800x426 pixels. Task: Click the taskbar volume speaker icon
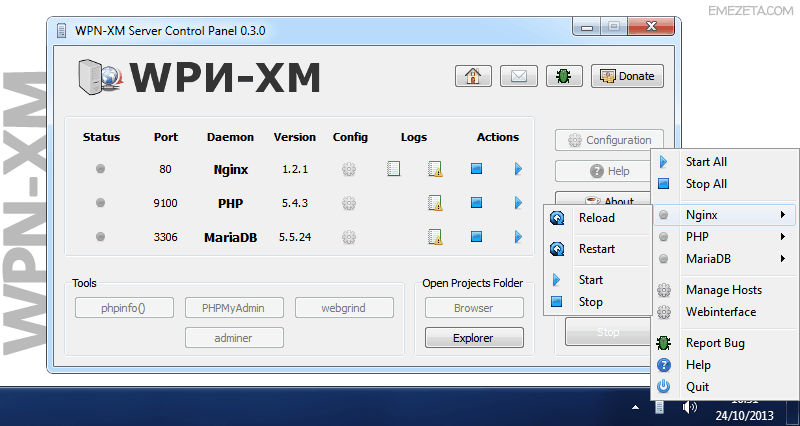click(689, 407)
